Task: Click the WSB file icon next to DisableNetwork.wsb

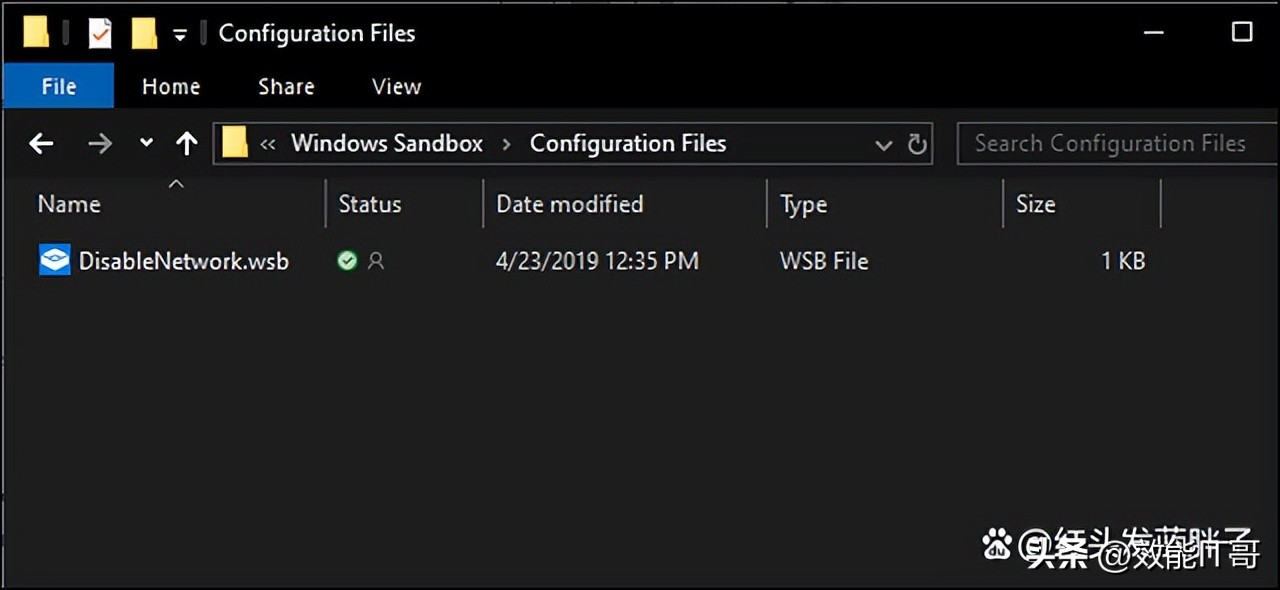Action: (54, 260)
